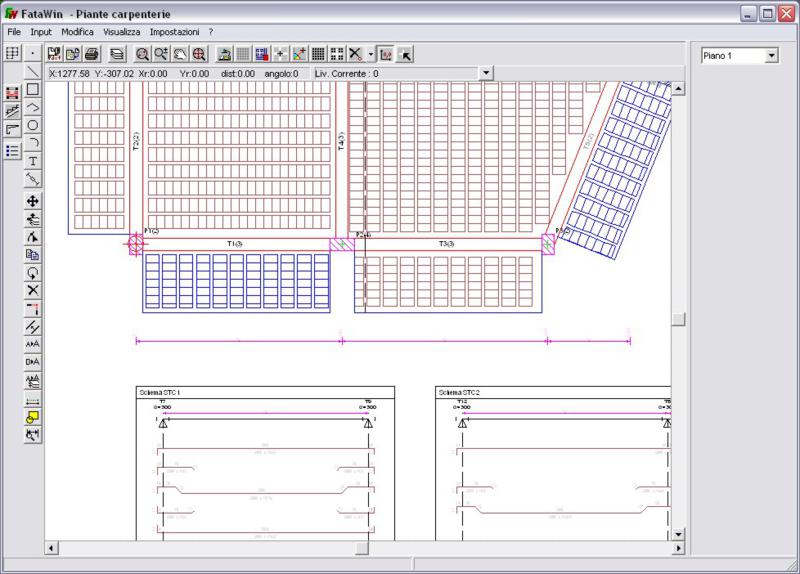The height and width of the screenshot is (574, 800).
Task: Click the table grid icon at top left
Action: point(12,53)
